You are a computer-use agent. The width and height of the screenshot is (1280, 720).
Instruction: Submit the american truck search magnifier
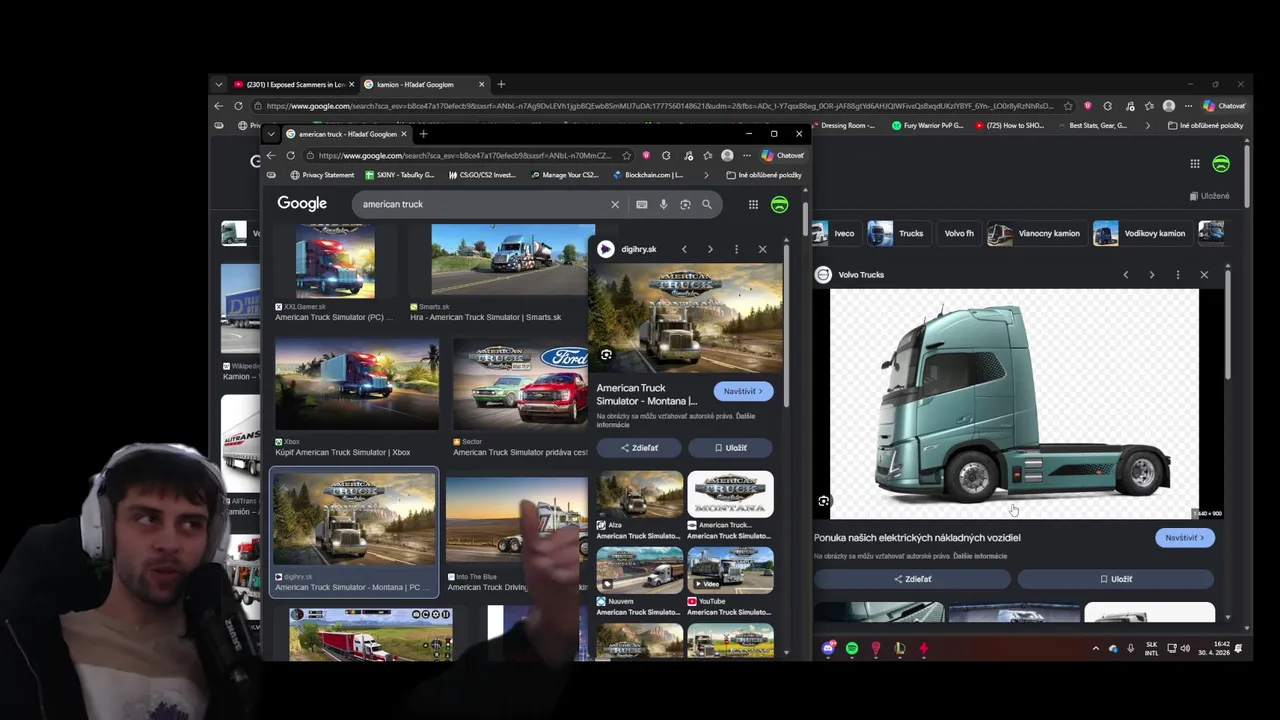coord(707,204)
